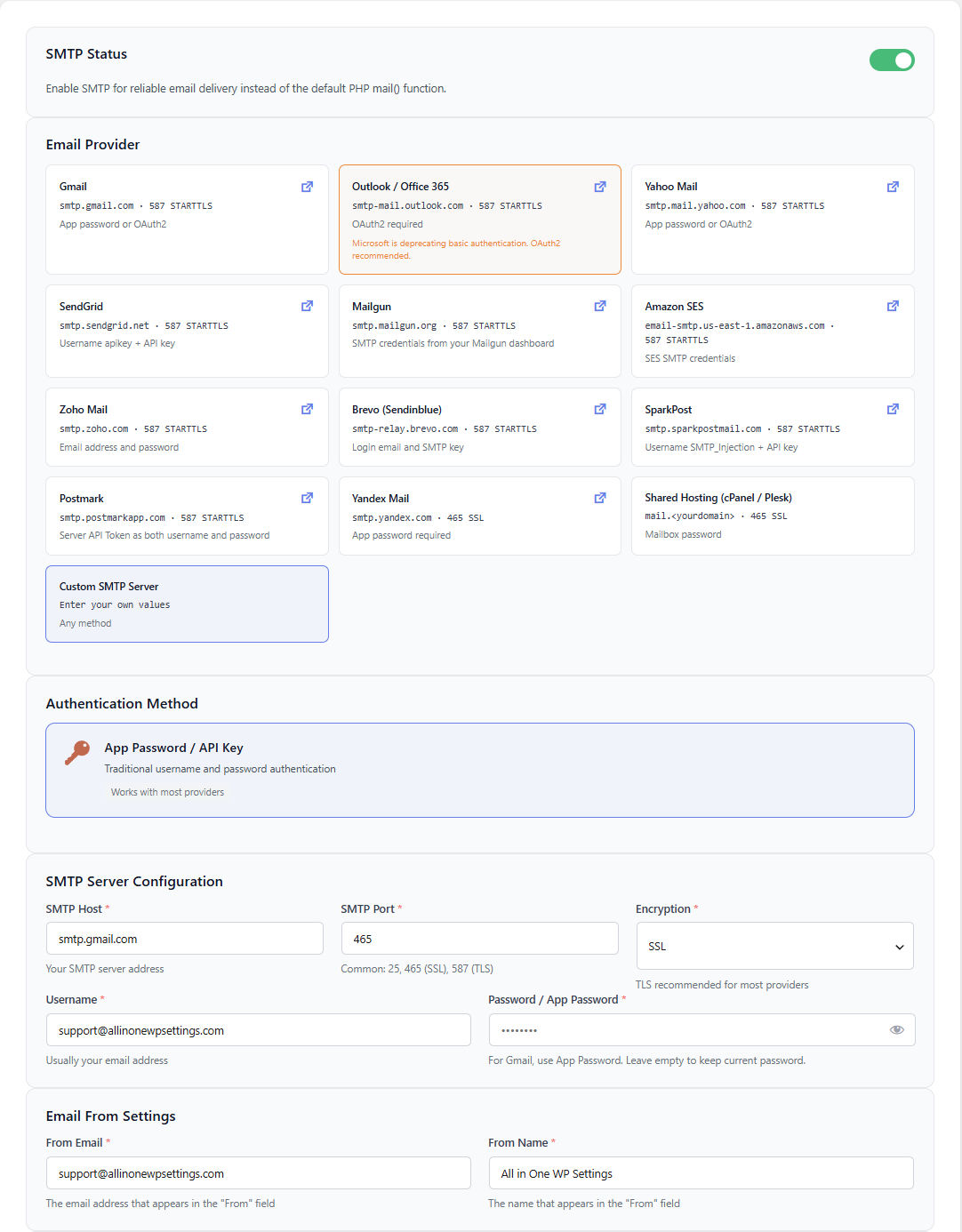962x1232 pixels.
Task: Toggle the SMTP Status switch off
Action: coord(892,60)
